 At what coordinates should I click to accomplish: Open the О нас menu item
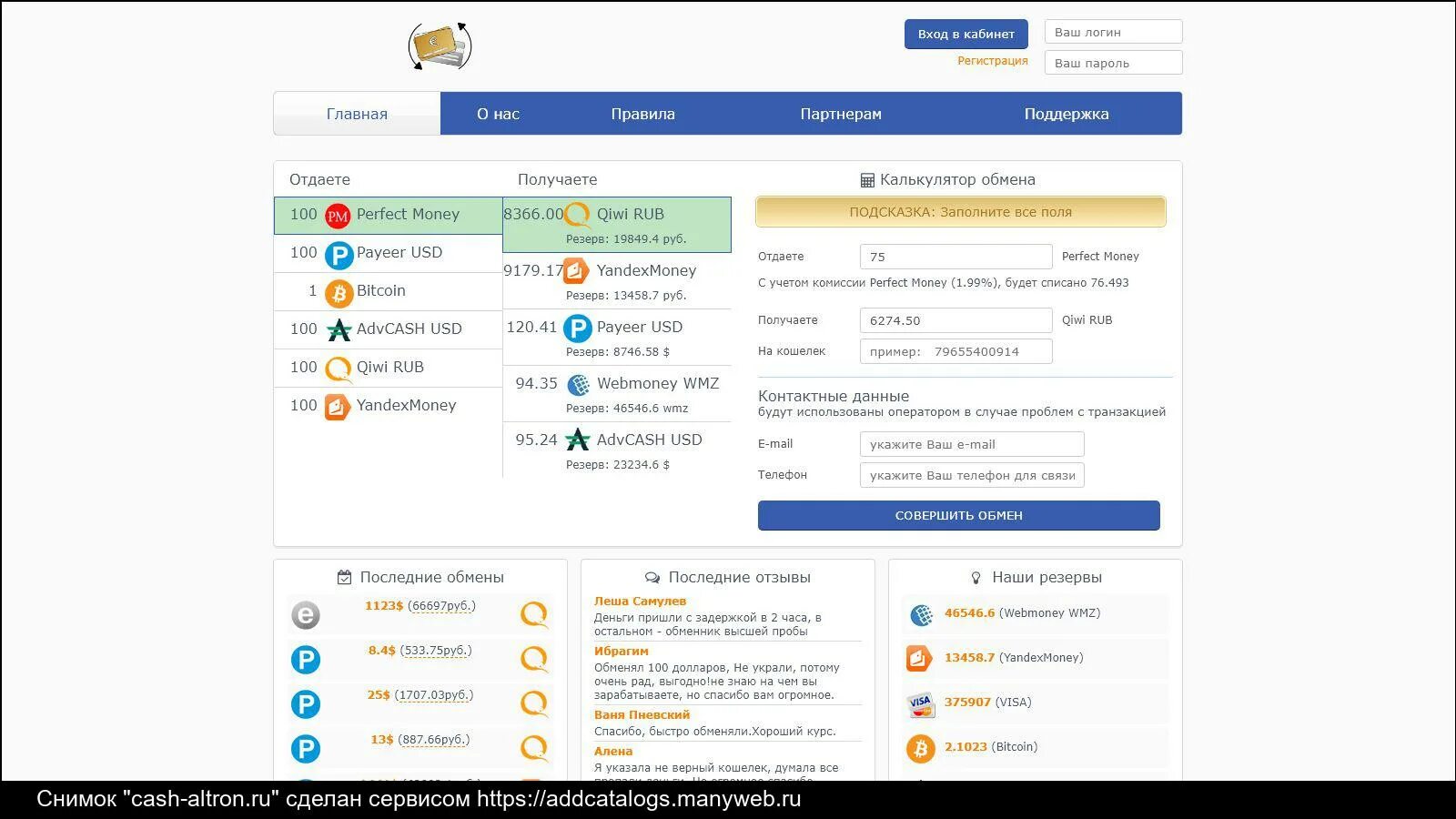point(498,114)
